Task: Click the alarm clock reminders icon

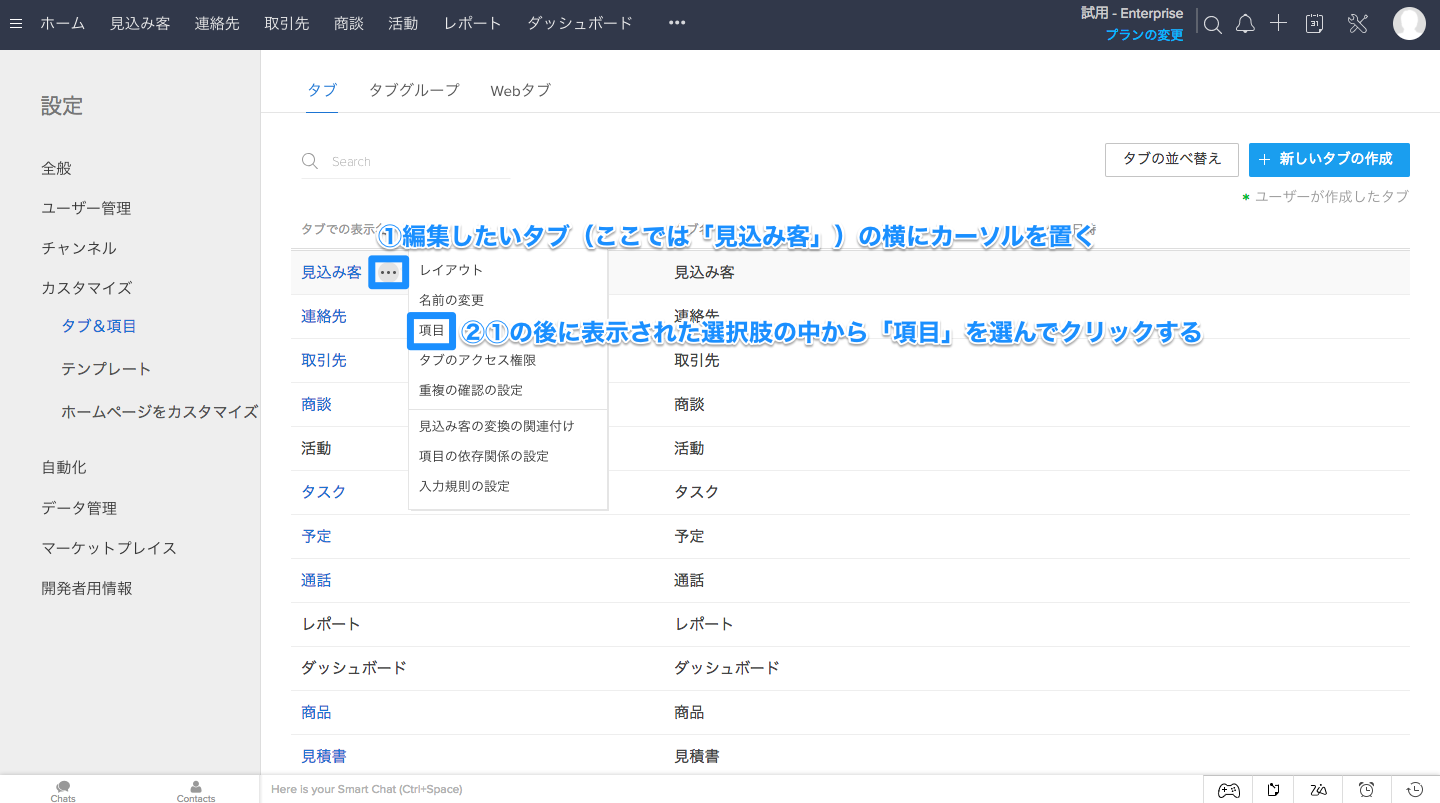Action: [1367, 790]
